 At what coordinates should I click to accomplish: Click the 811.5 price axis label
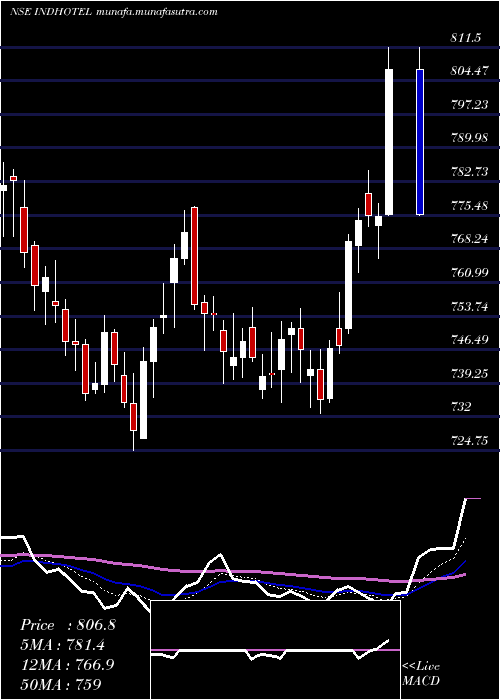[x=465, y=38]
